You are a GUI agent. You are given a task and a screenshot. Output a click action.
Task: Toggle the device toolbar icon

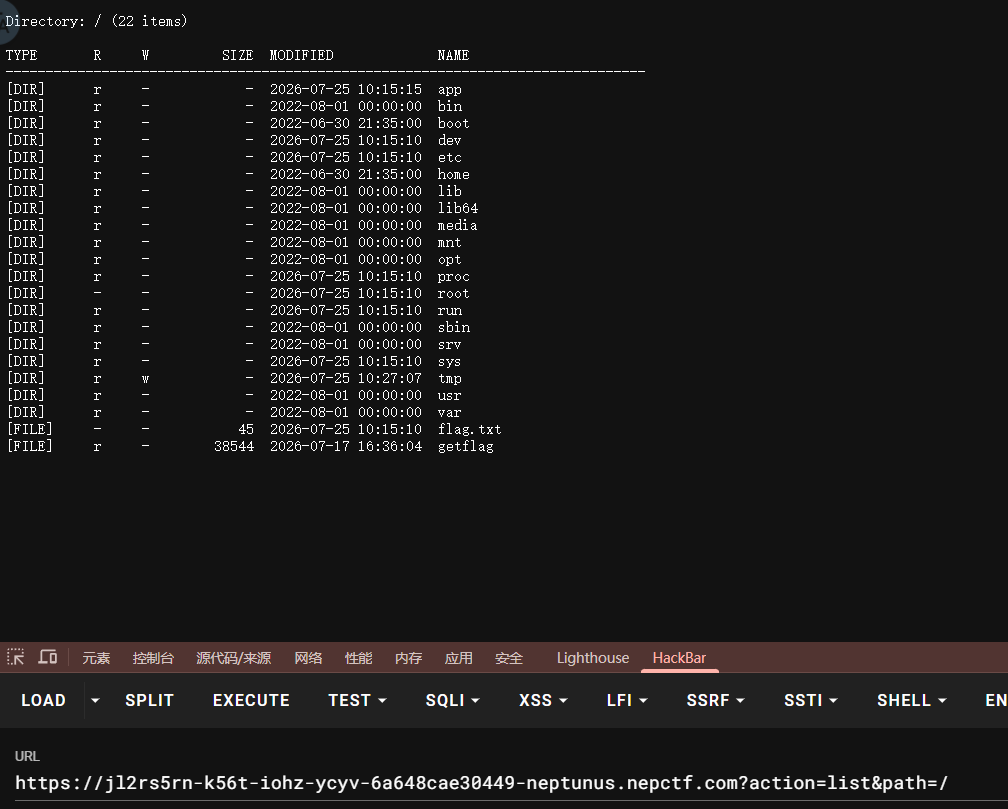point(48,657)
